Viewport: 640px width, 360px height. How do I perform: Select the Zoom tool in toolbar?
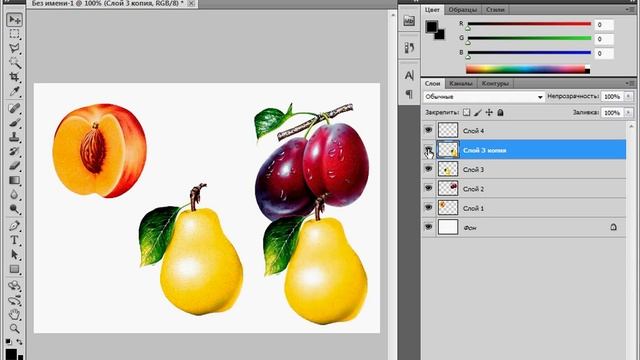click(14, 328)
